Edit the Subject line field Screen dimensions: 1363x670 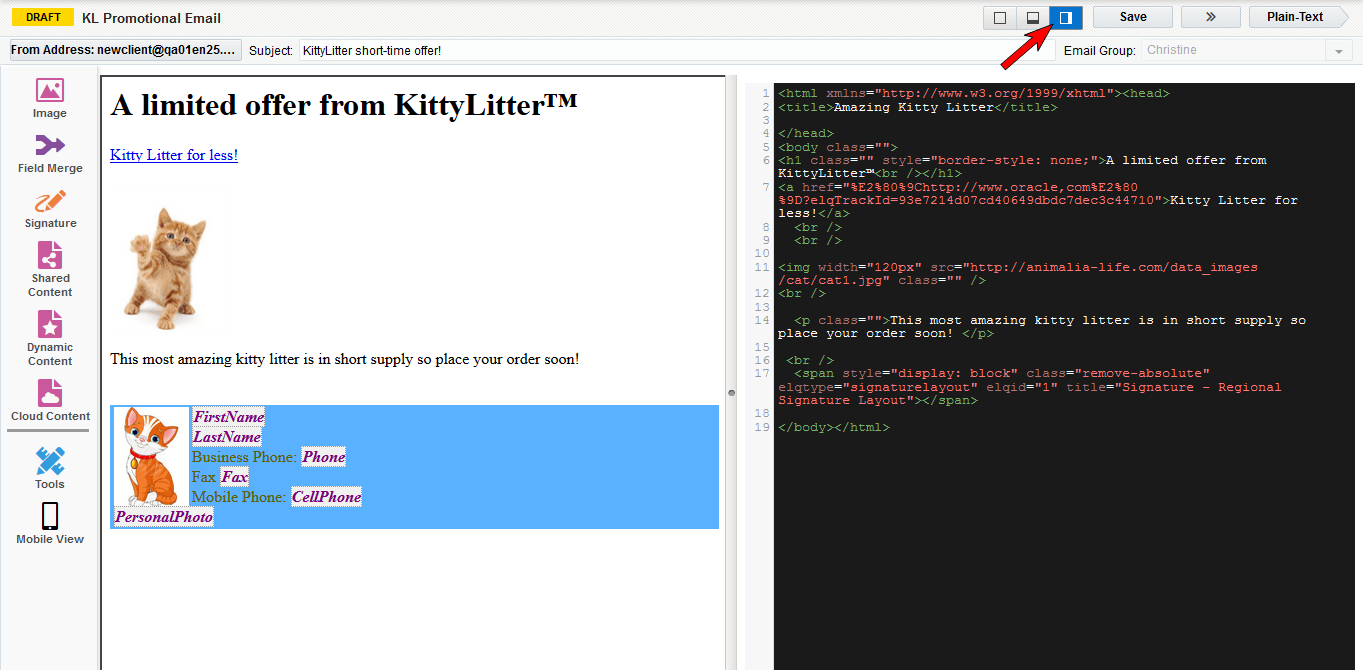(x=676, y=50)
